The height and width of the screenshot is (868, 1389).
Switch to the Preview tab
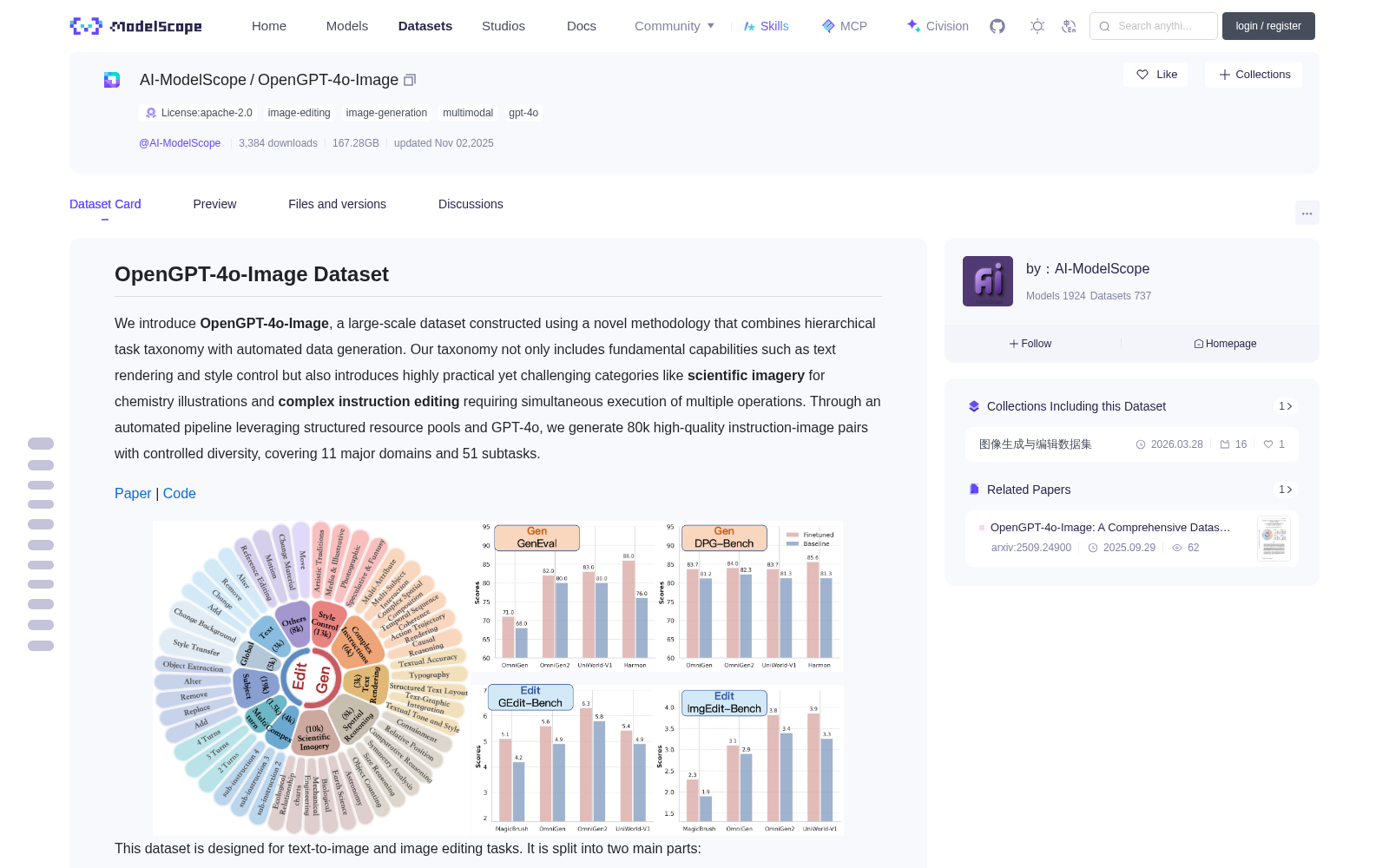214,204
